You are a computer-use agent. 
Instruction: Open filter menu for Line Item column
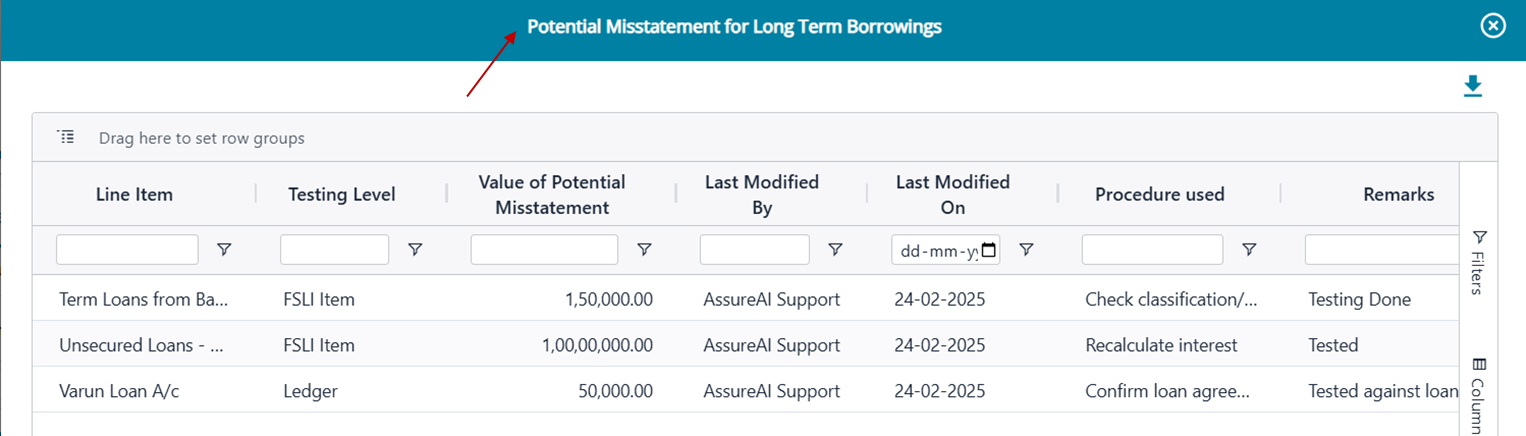pyautogui.click(x=224, y=250)
